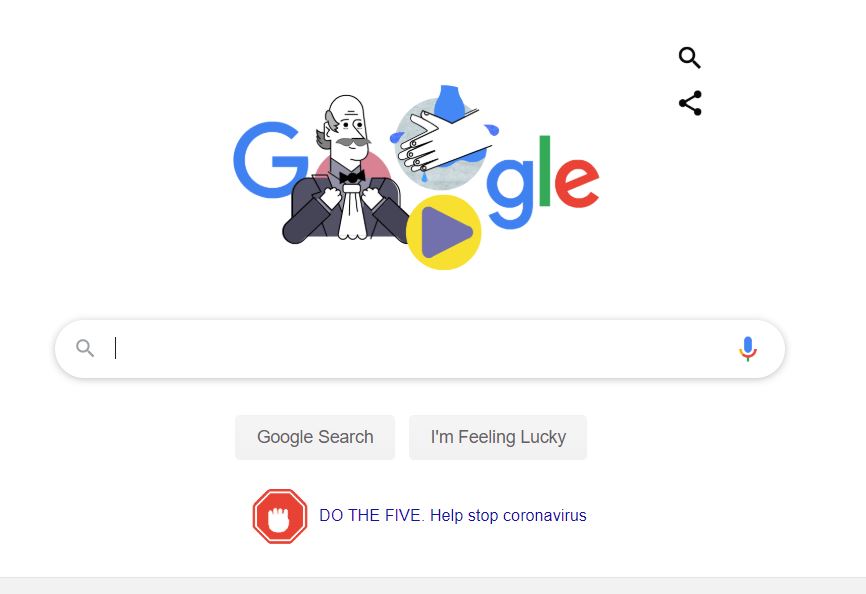This screenshot has height=594, width=866.
Task: Focus the main search text field
Action: pos(420,349)
